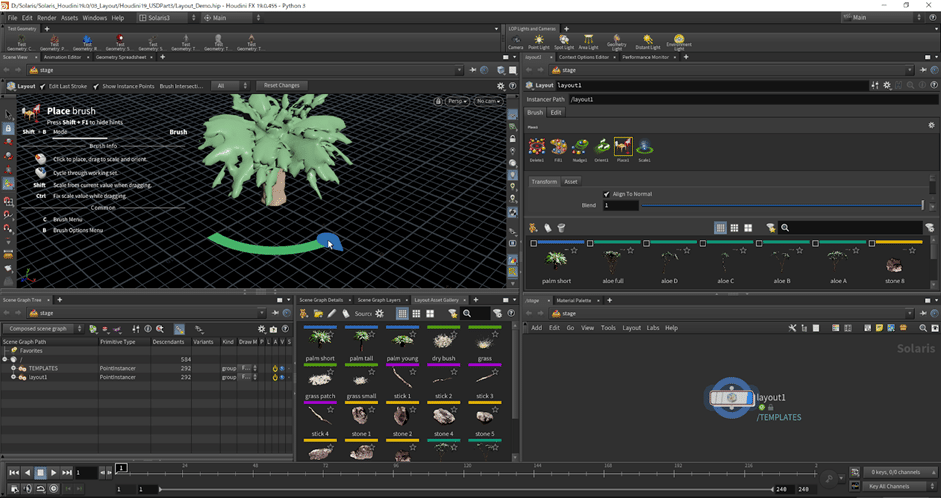Open the Main dropdown in the top-right corner
Viewport: 941px width, 498px height.
point(883,17)
